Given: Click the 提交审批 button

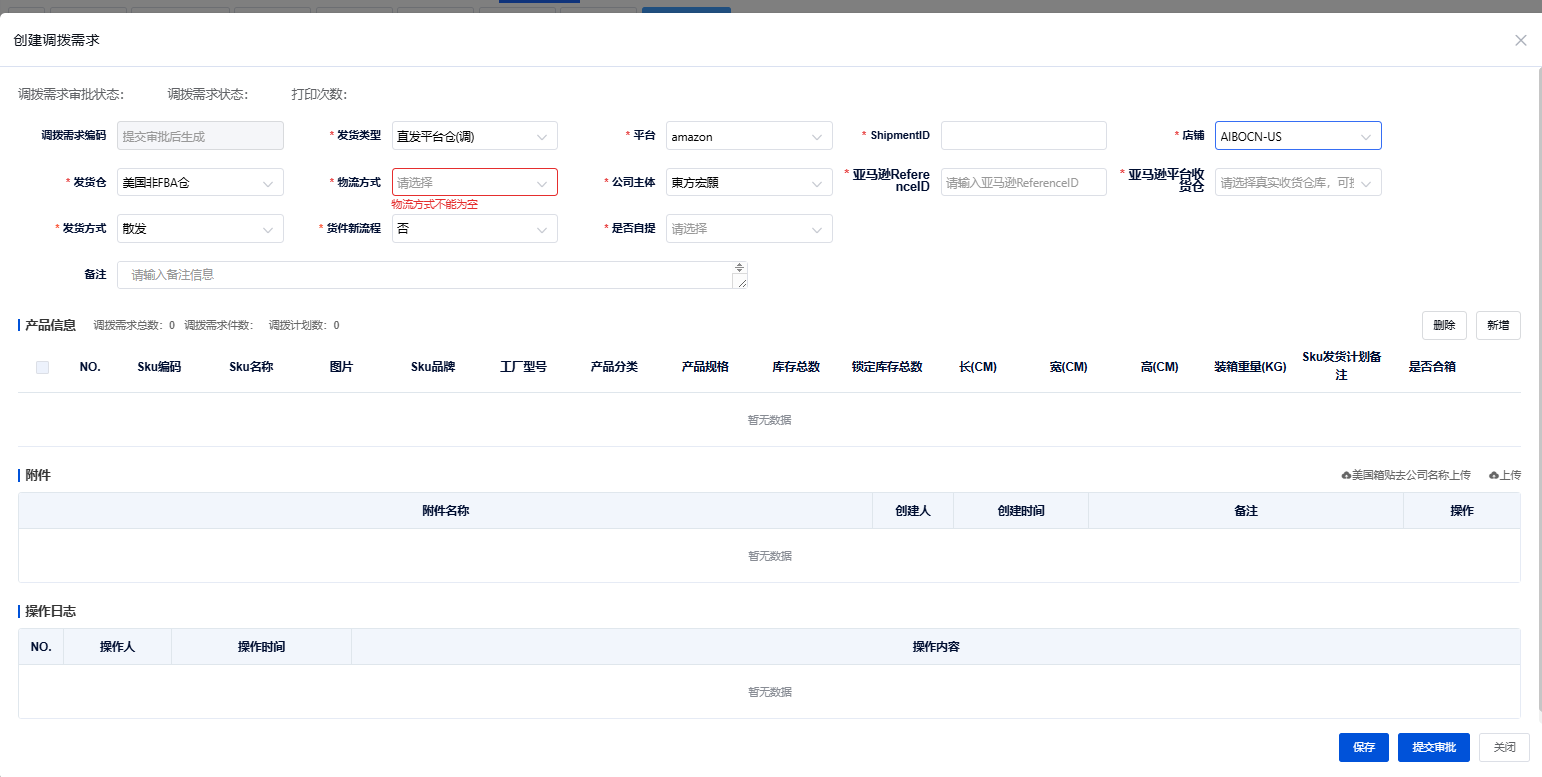Looking at the screenshot, I should tap(1432, 747).
